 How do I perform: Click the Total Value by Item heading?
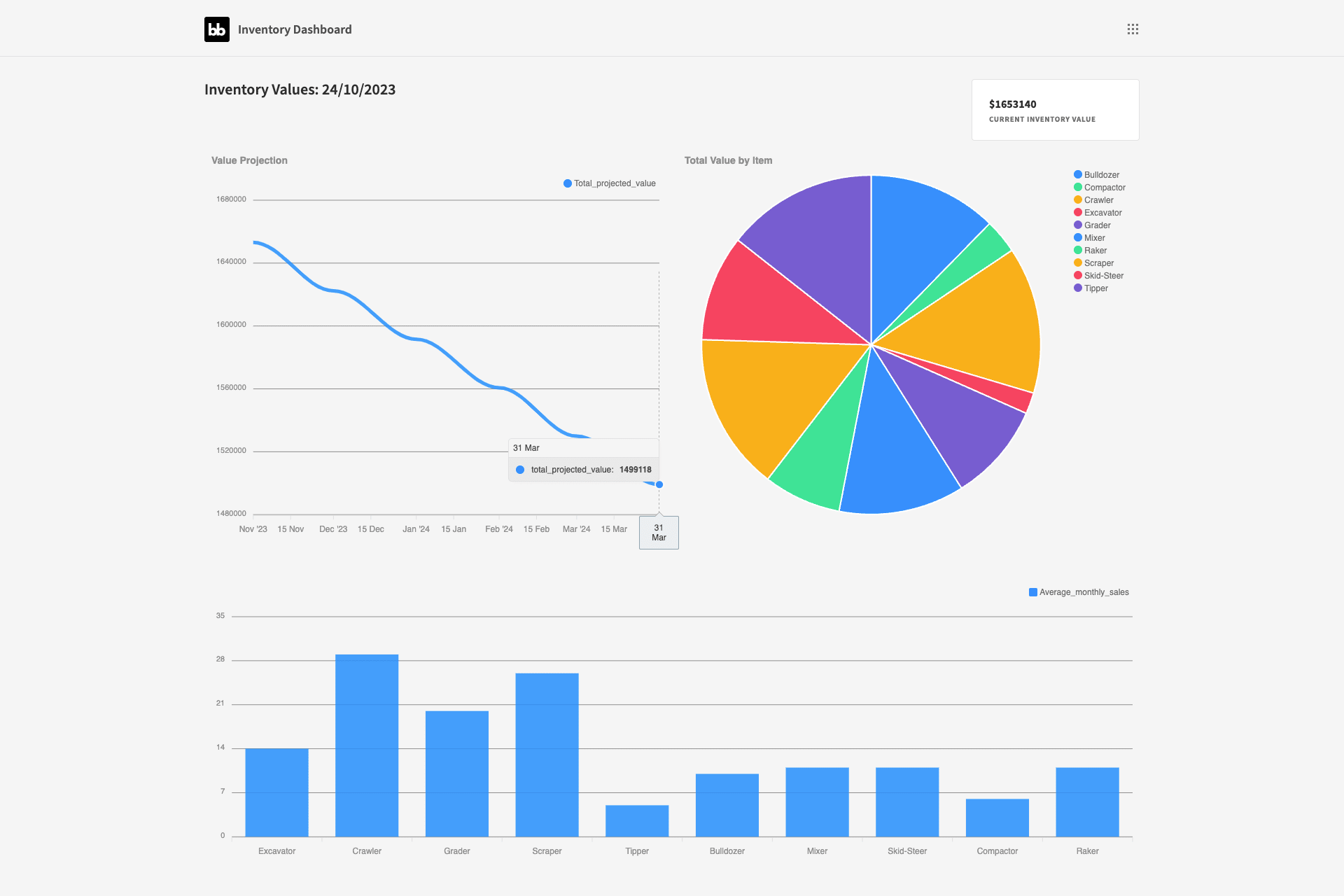pyautogui.click(x=728, y=160)
